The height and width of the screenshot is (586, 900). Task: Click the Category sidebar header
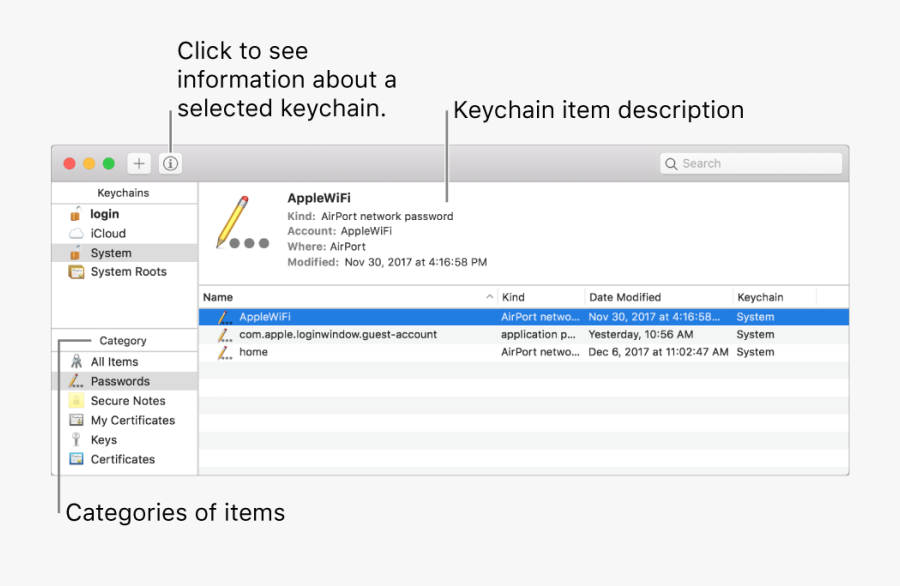pos(123,341)
